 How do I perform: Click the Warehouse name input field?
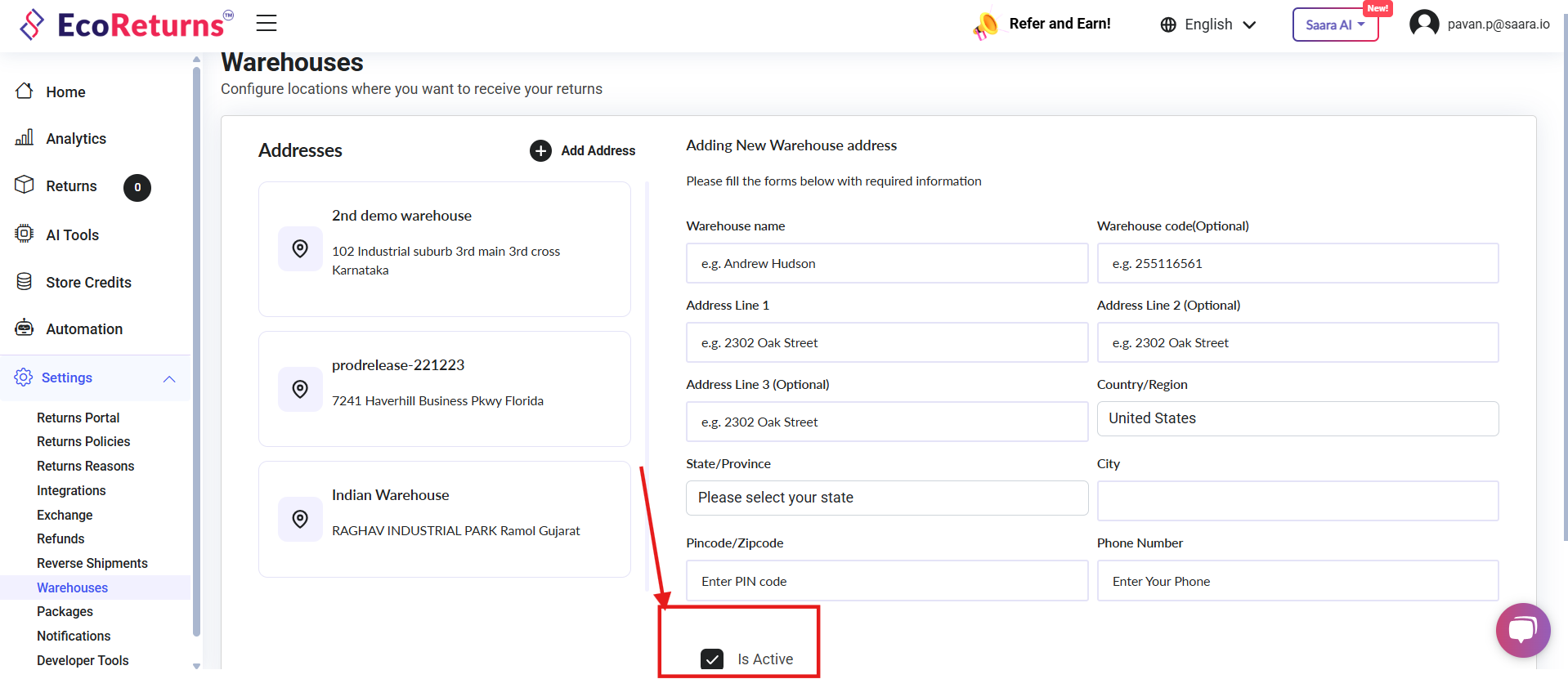(x=886, y=263)
